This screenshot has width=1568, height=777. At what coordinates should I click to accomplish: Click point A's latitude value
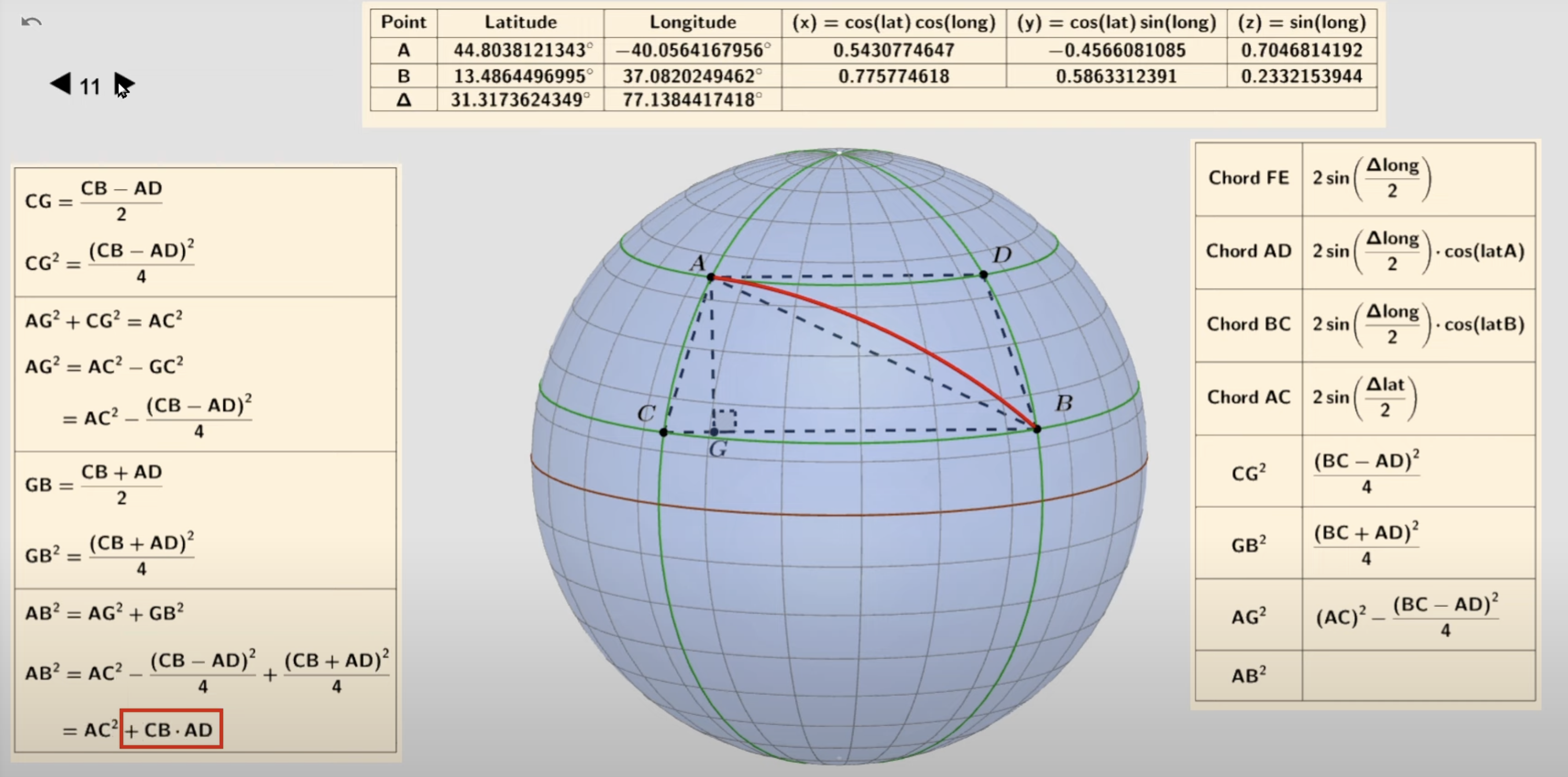pyautogui.click(x=520, y=50)
